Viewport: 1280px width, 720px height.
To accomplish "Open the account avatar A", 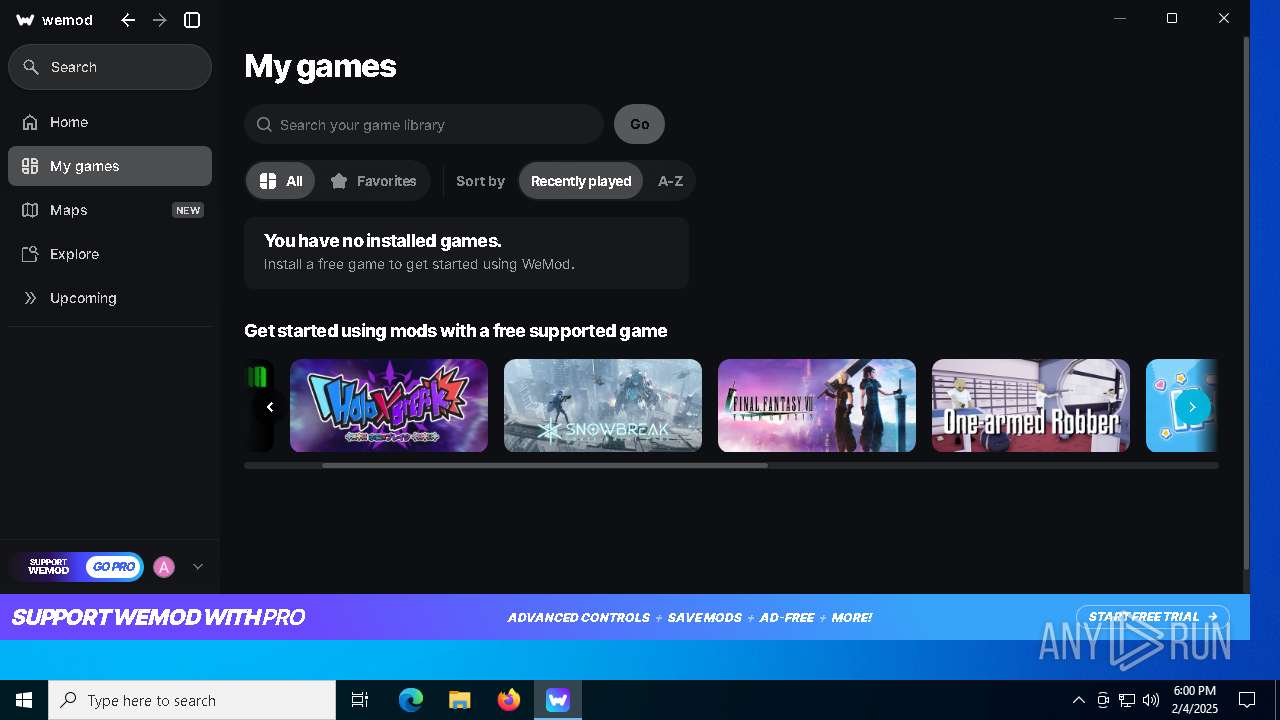I will [x=164, y=567].
